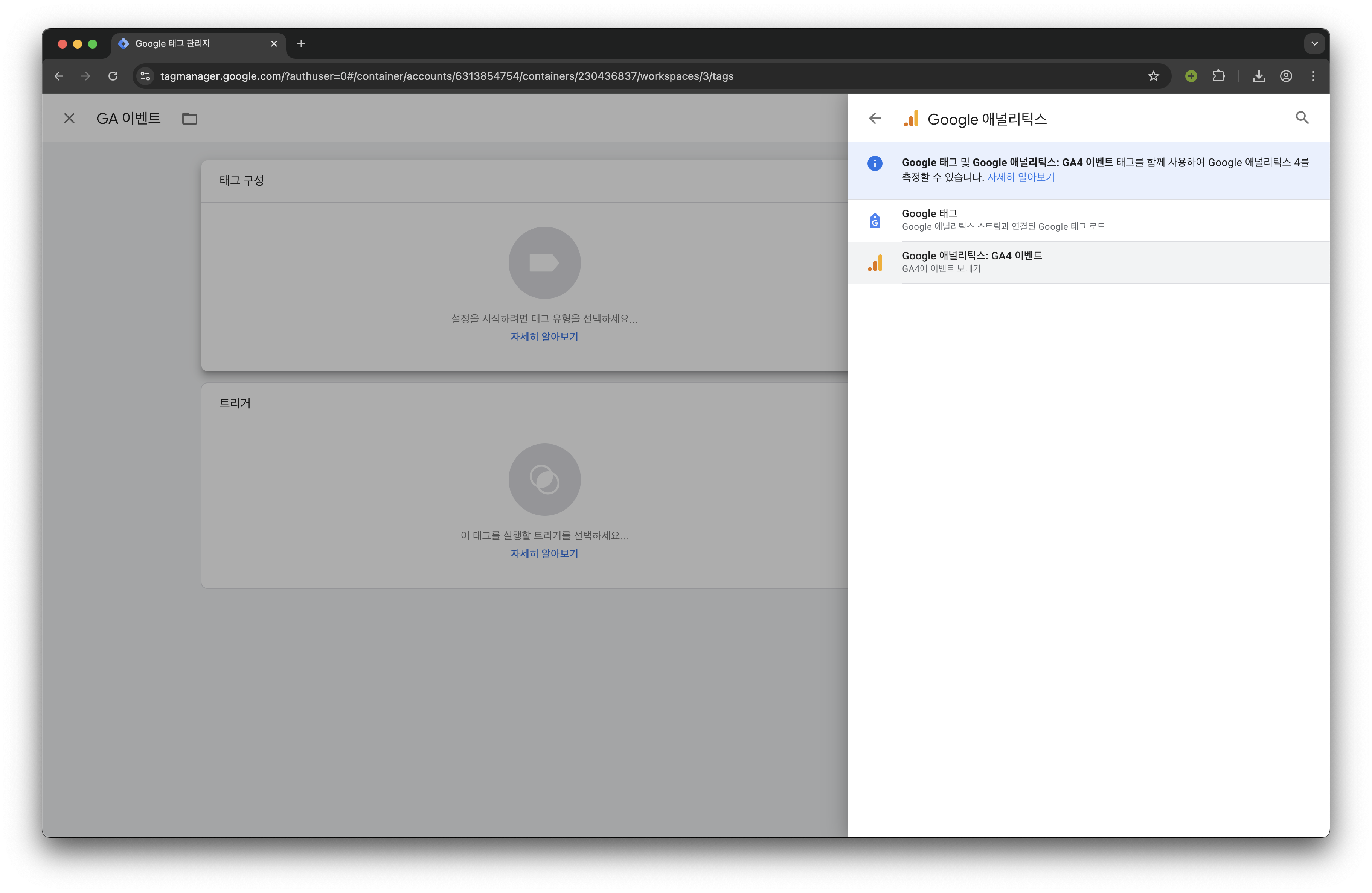Open the folder icon beside the tag name
Screen dimensions: 1372x893
190,119
